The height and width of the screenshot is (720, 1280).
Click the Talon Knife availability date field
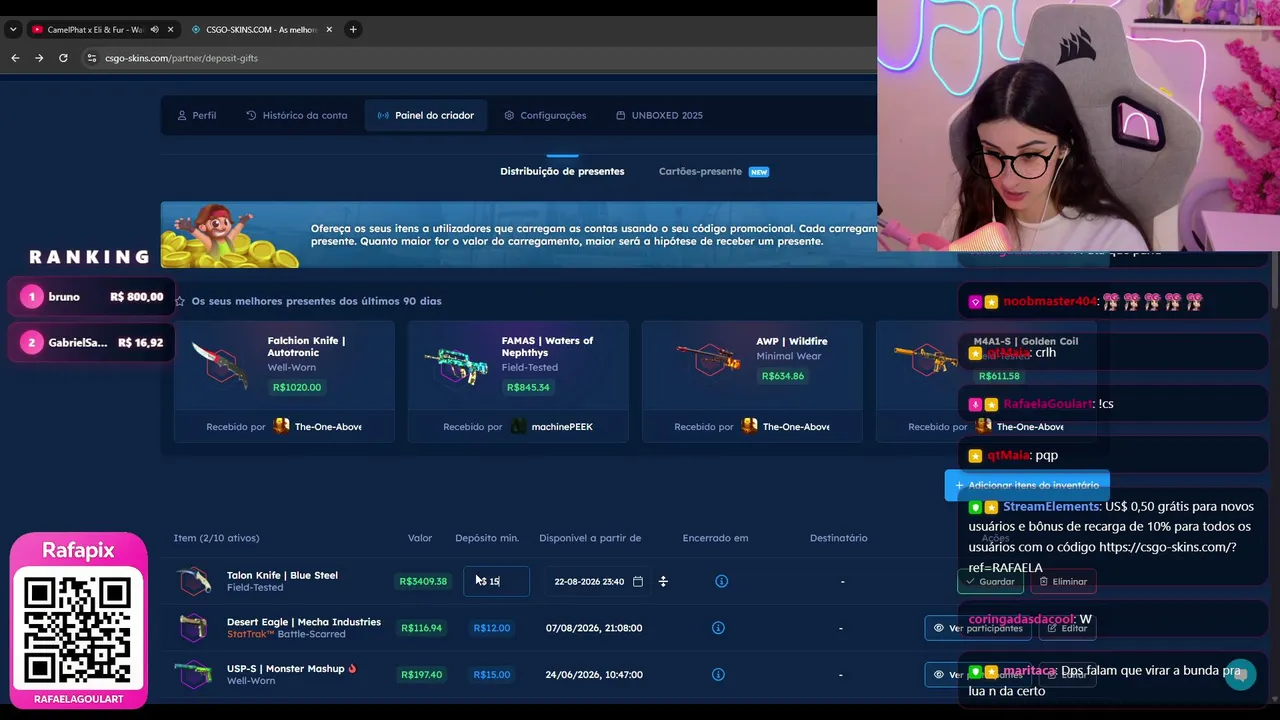click(597, 581)
